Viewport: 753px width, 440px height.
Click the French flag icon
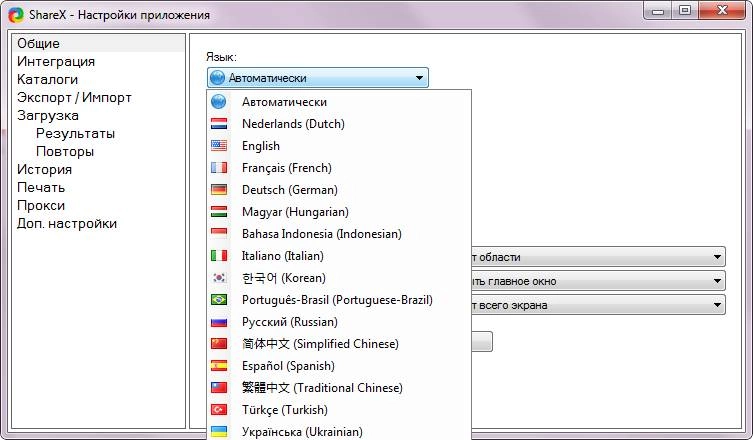[219, 168]
